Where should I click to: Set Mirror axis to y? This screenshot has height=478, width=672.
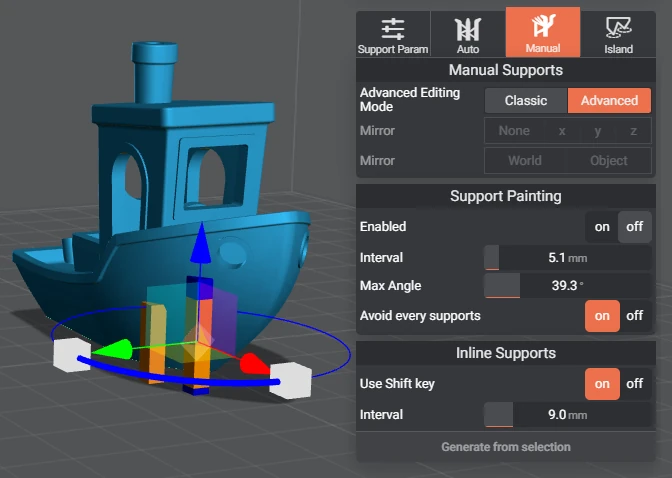[597, 131]
